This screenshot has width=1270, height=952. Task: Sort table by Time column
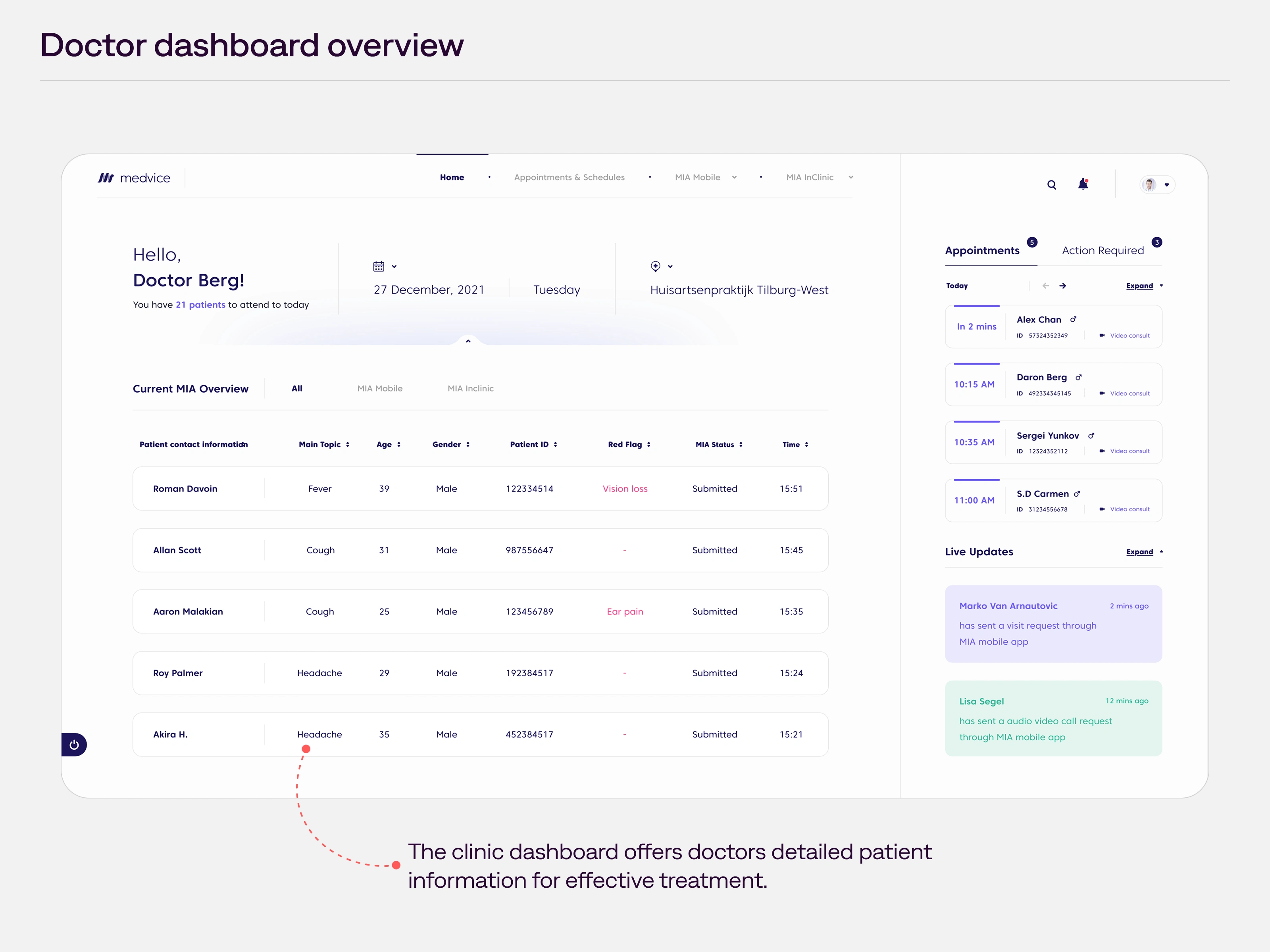806,445
